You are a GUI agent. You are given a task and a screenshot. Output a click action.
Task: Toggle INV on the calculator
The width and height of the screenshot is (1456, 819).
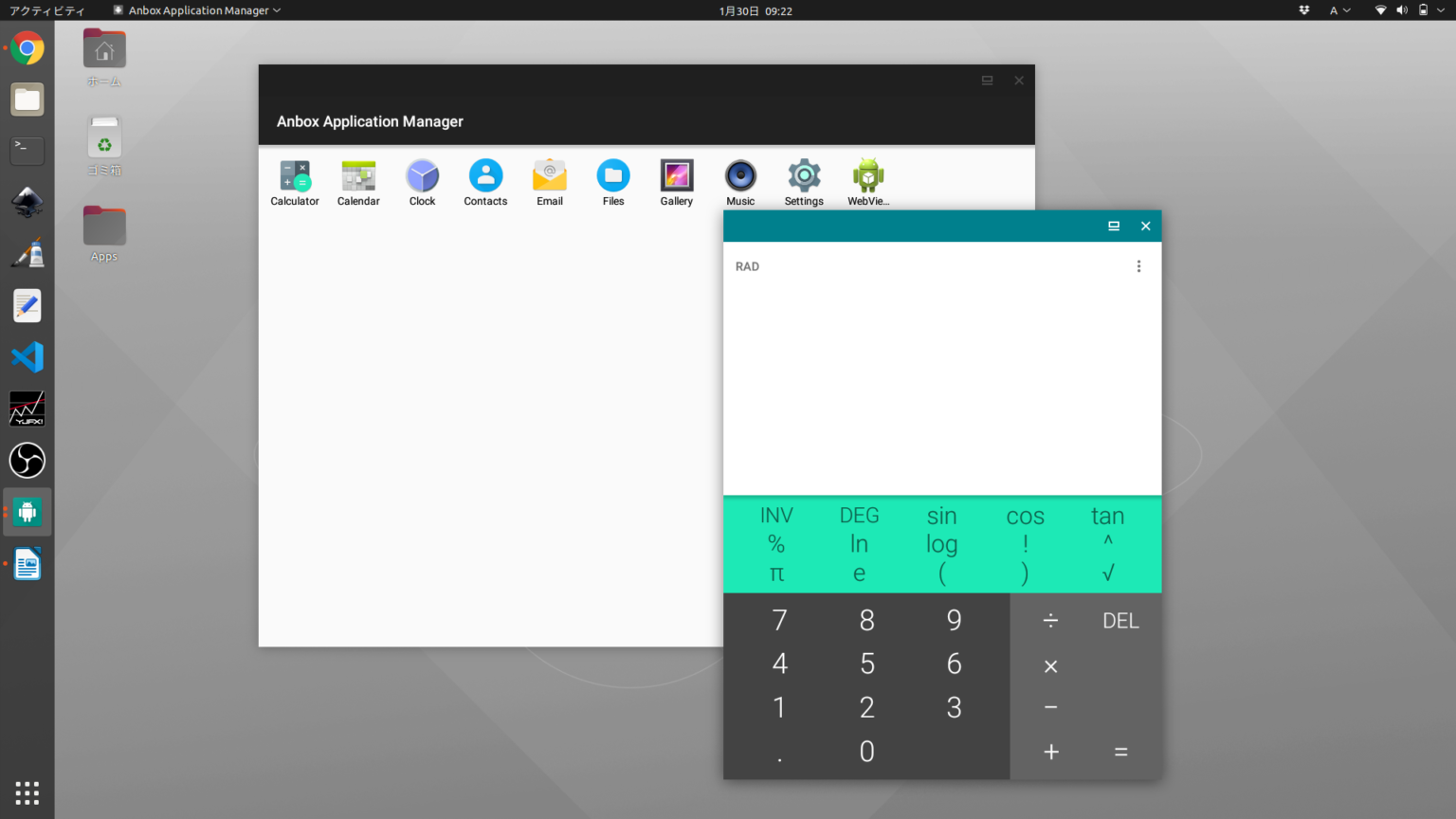(x=776, y=515)
